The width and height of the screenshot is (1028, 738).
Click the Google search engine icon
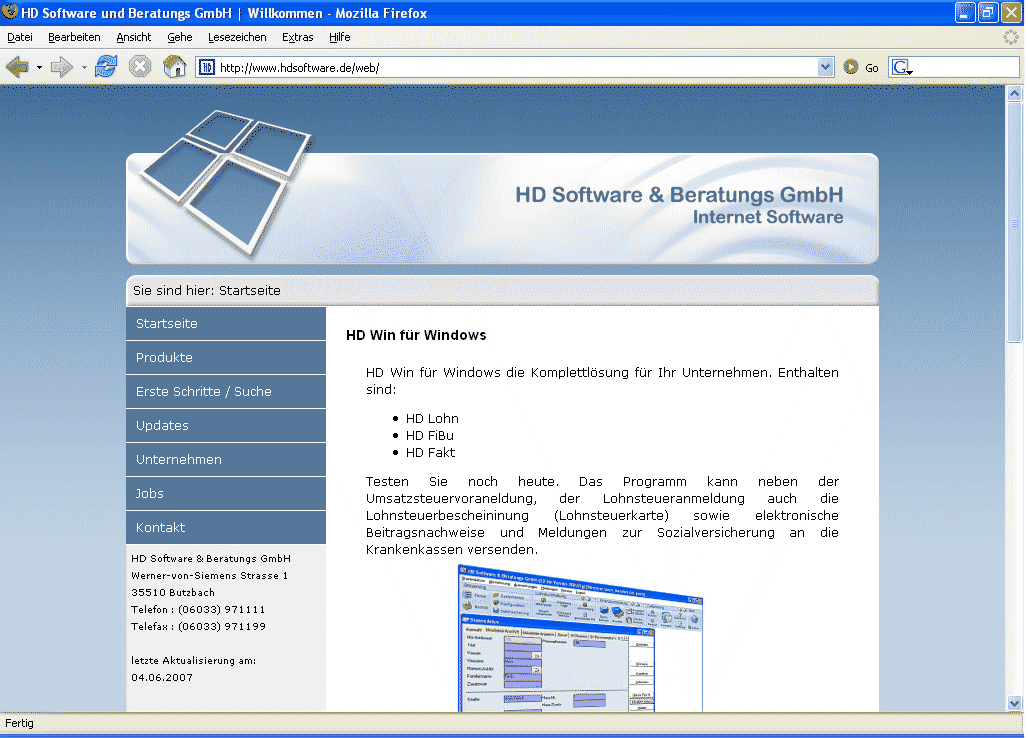pos(902,67)
